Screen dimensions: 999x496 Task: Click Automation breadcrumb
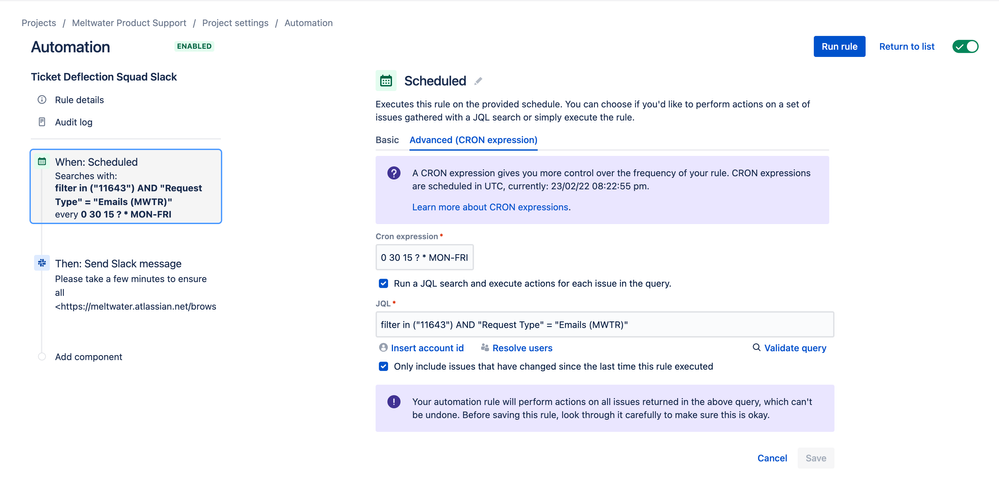308,23
